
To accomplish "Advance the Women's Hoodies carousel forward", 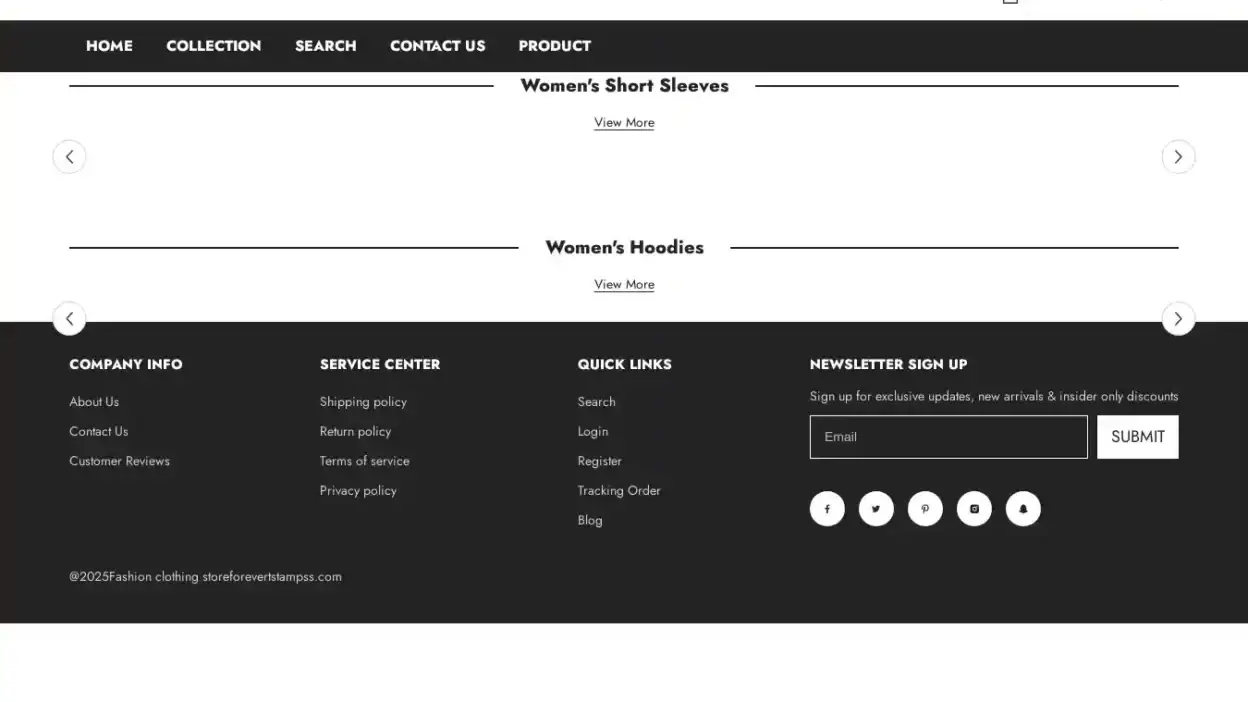I will pyautogui.click(x=1178, y=318).
